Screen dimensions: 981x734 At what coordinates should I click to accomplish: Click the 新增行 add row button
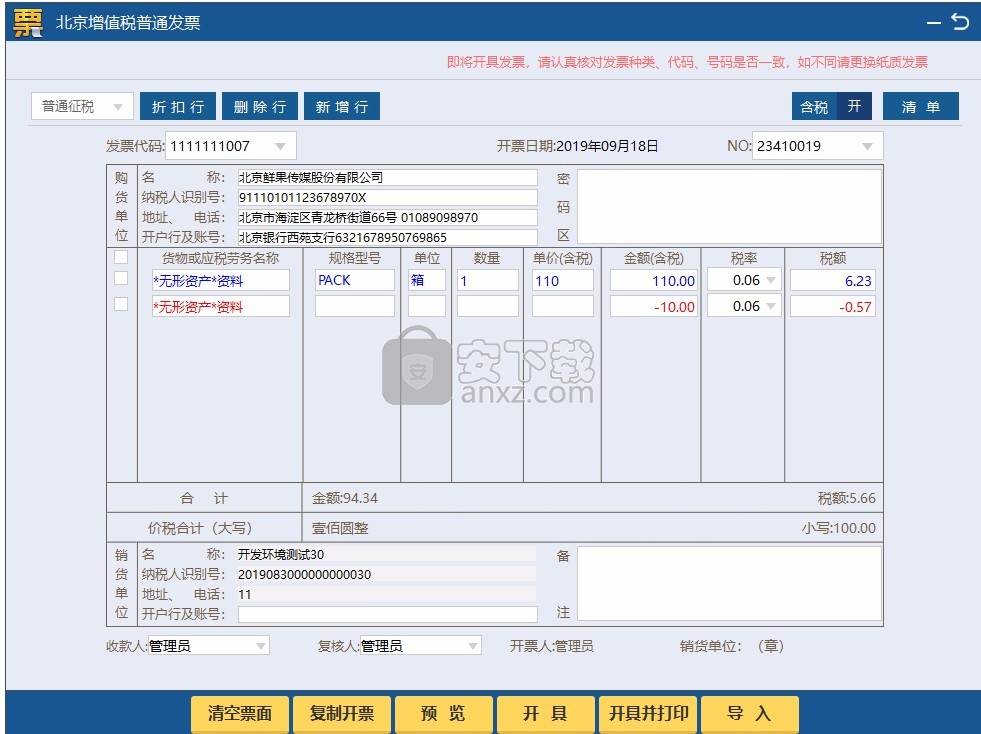click(342, 106)
